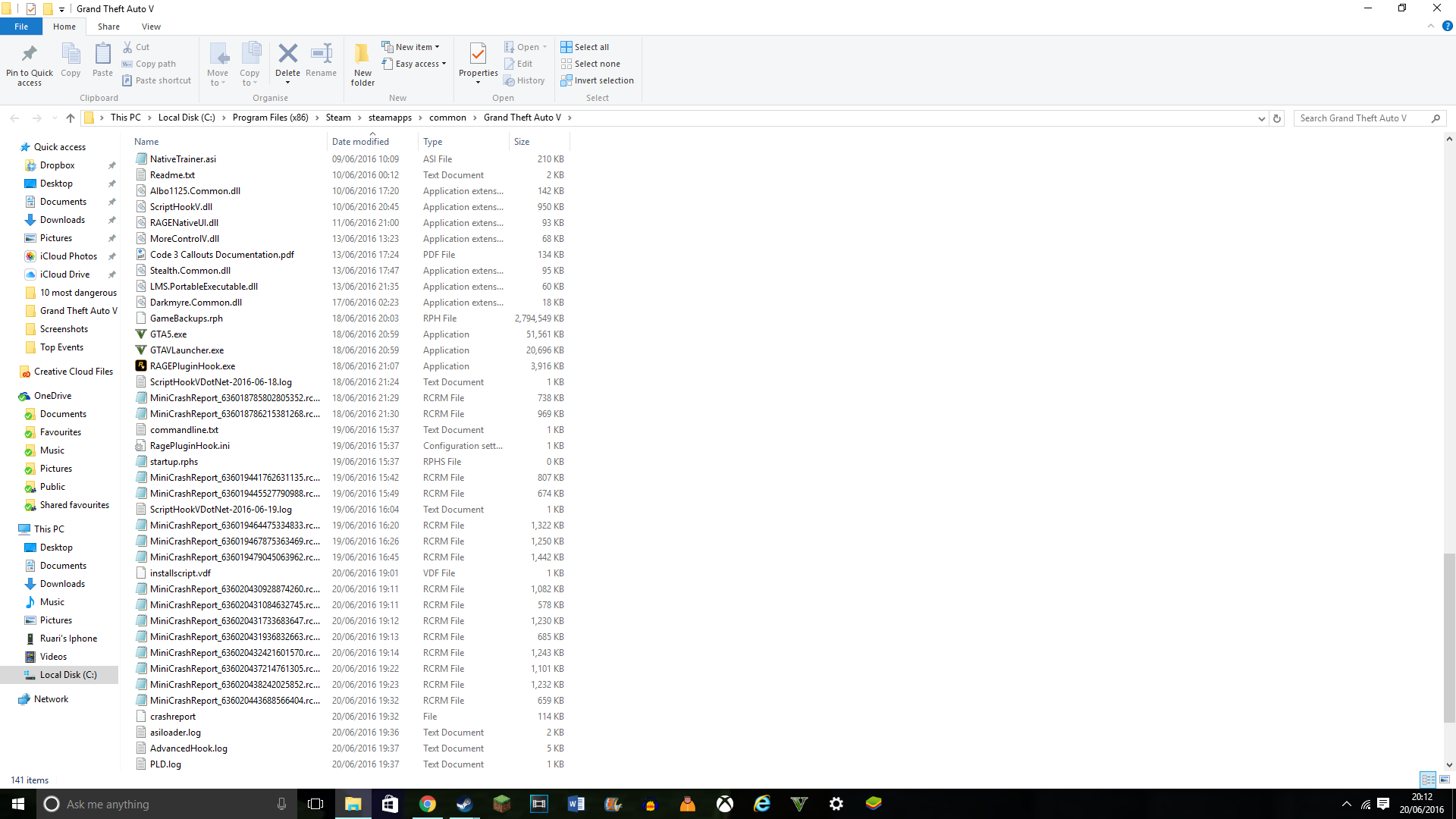Expand address bar history dropdown
Viewport: 1456px width, 819px height.
click(x=1261, y=118)
